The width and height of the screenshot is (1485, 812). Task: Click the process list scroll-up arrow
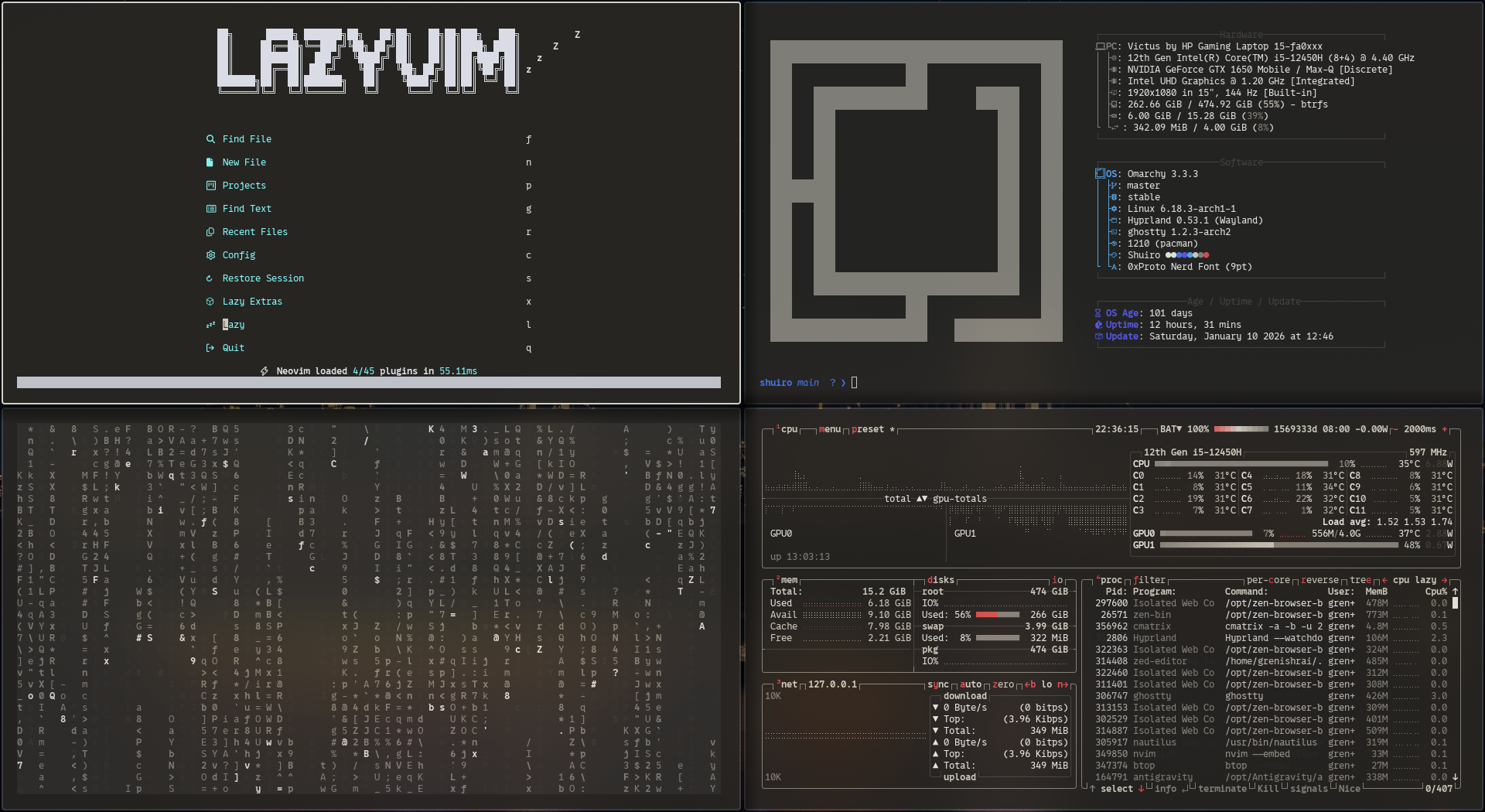tap(1455, 592)
